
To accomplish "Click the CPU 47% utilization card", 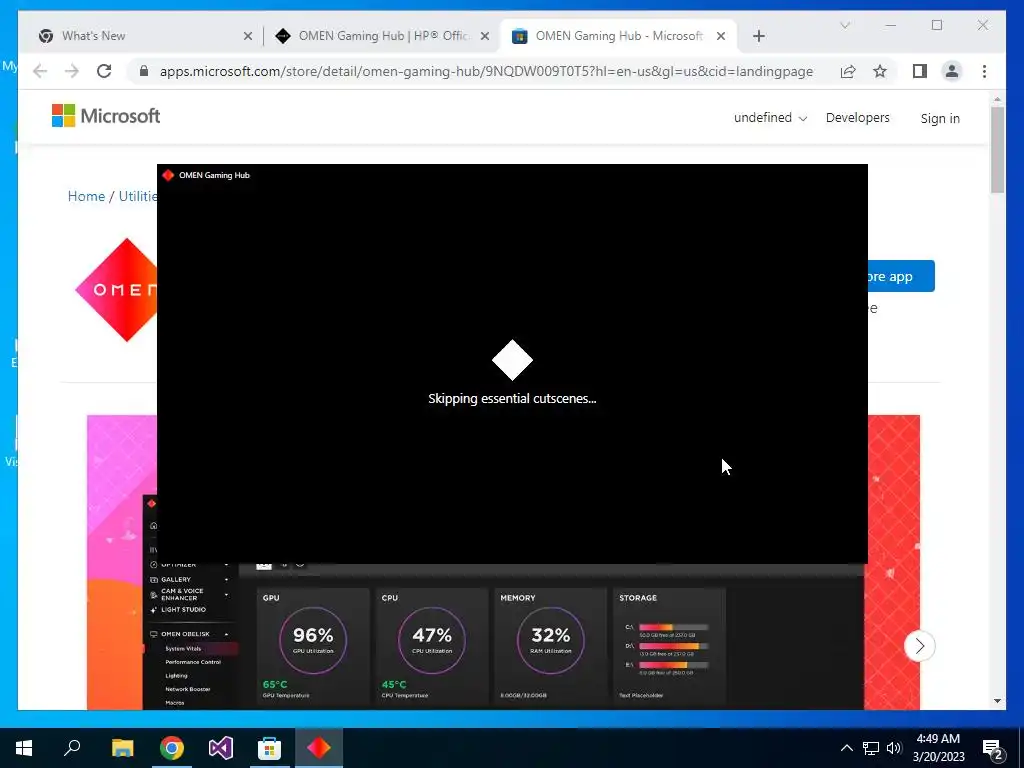I will [431, 647].
